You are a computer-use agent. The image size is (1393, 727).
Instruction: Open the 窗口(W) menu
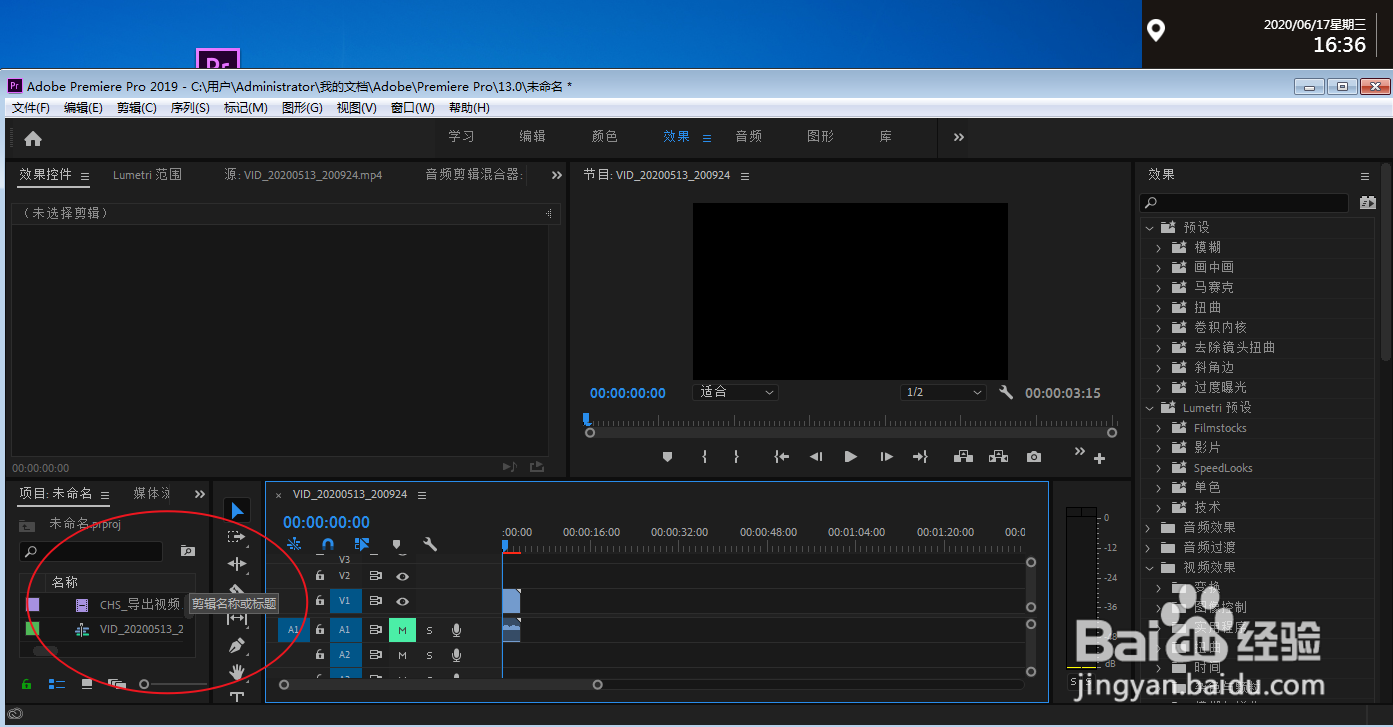(413, 108)
